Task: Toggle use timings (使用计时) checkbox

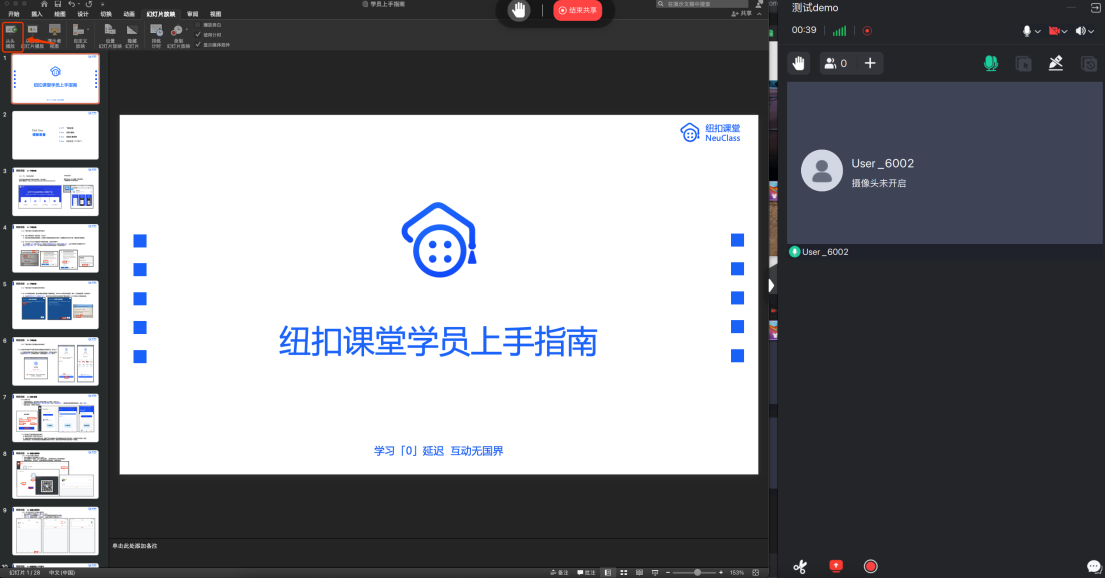Action: click(x=198, y=35)
